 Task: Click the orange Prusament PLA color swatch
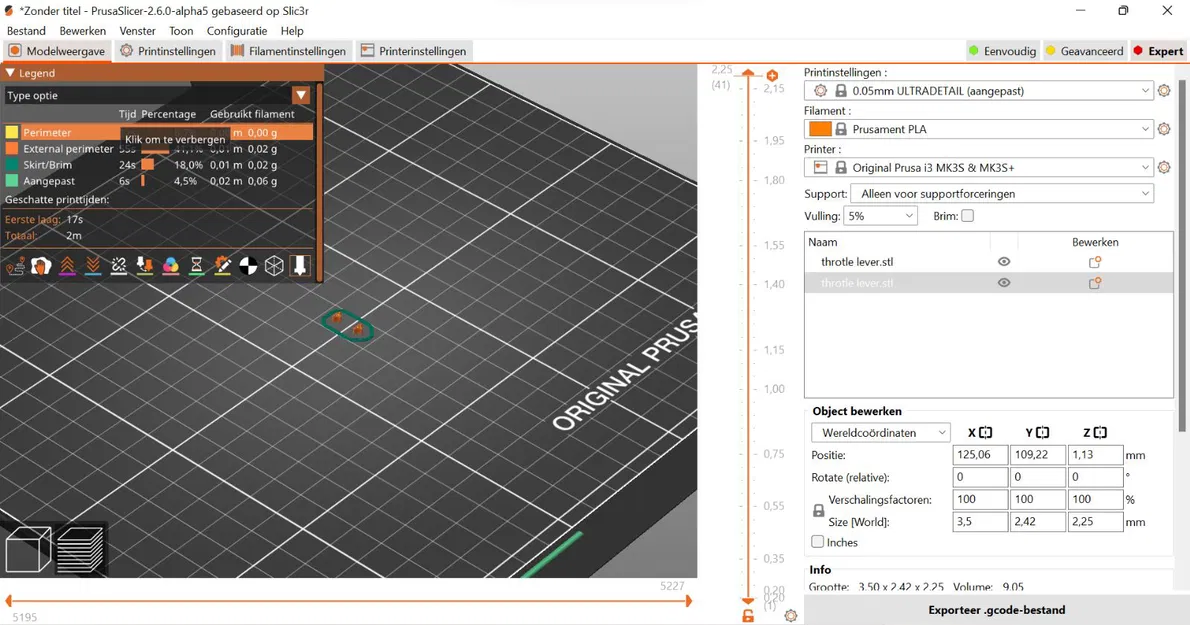click(820, 129)
